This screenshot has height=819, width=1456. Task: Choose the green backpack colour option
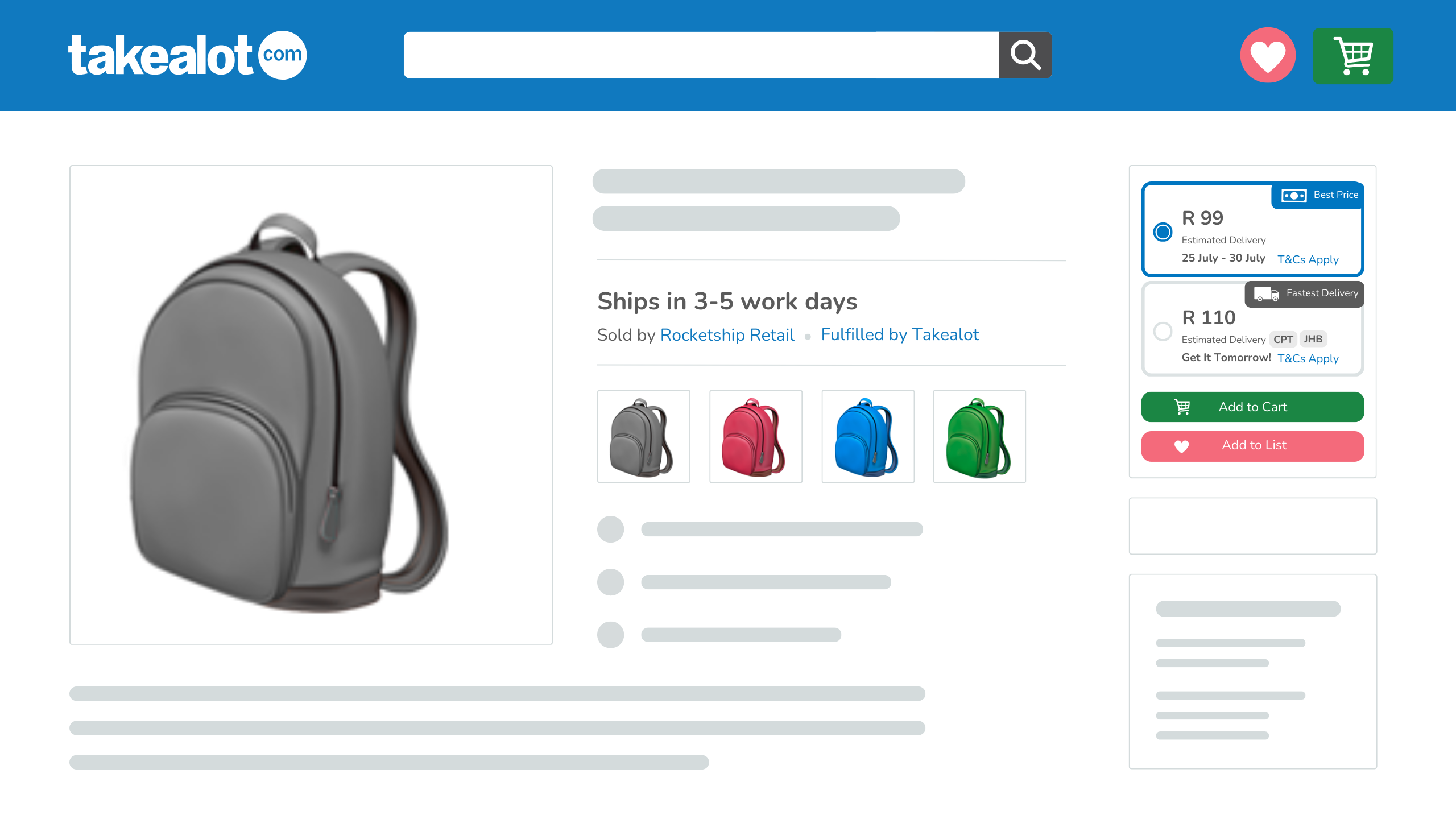coord(979,436)
